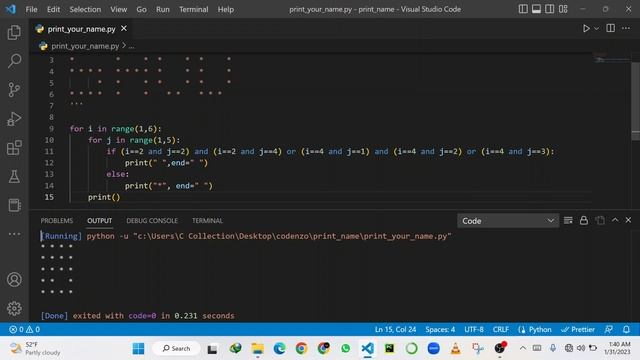
Task: Open the View menu
Action: pos(118,9)
